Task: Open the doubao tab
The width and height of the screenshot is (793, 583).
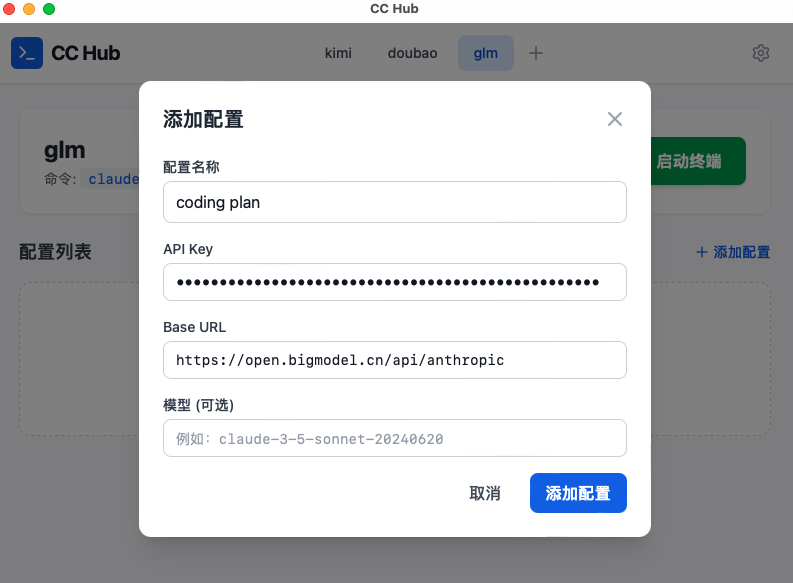Action: pos(412,53)
